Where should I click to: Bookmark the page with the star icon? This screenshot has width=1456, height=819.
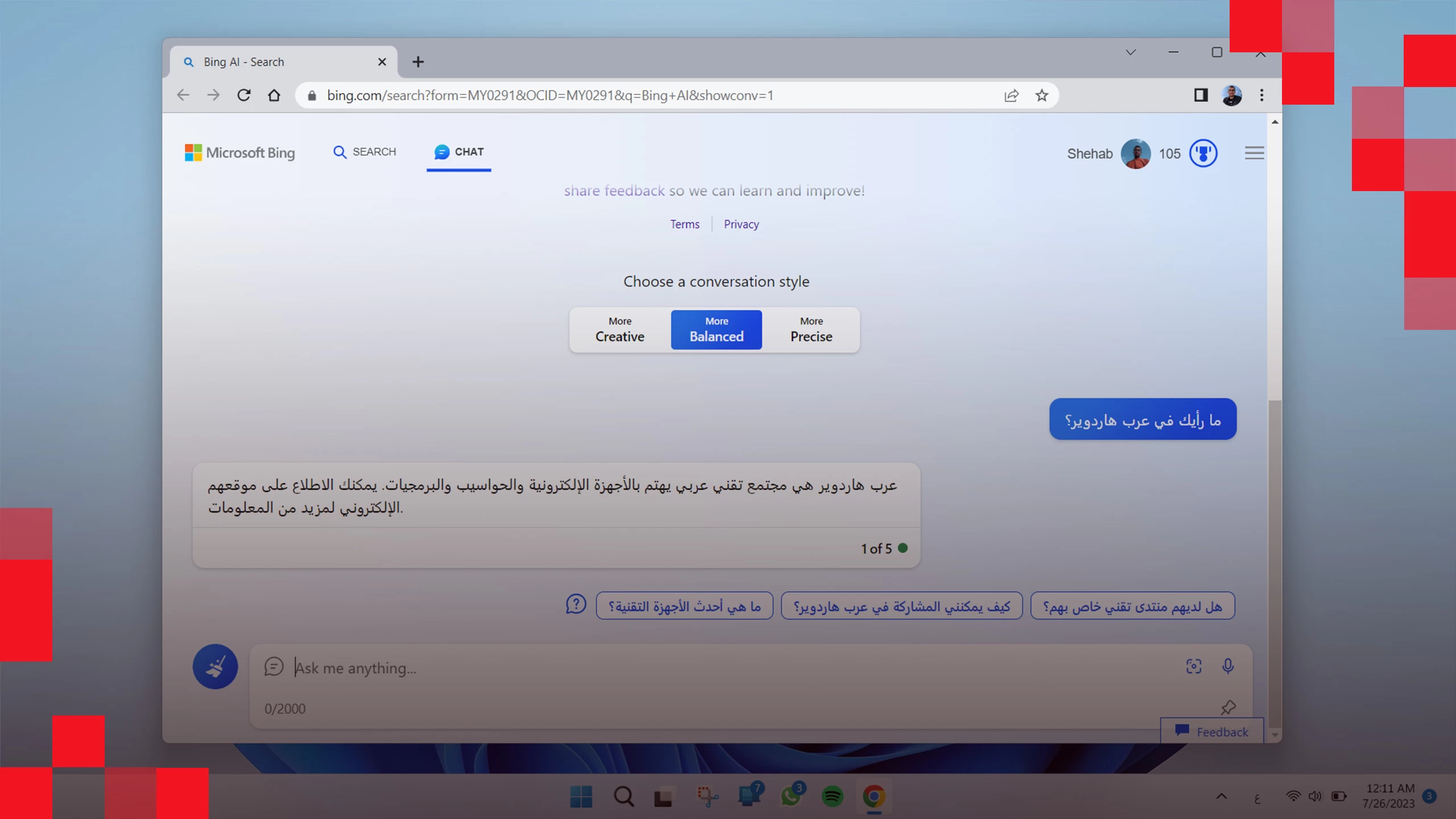1041,95
